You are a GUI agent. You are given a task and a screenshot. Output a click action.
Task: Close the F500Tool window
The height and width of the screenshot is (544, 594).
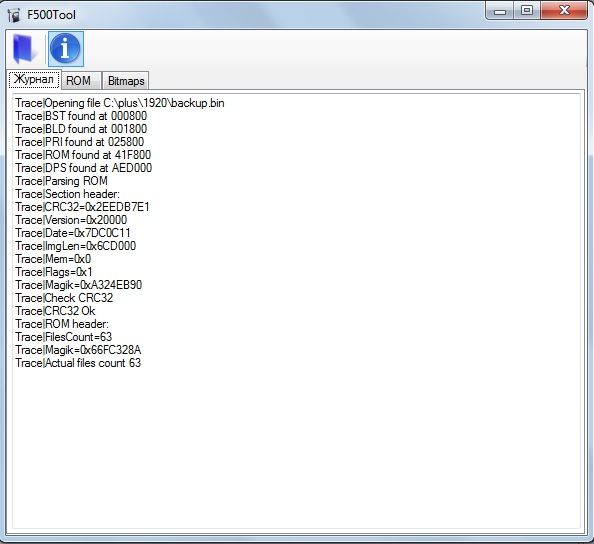[564, 11]
